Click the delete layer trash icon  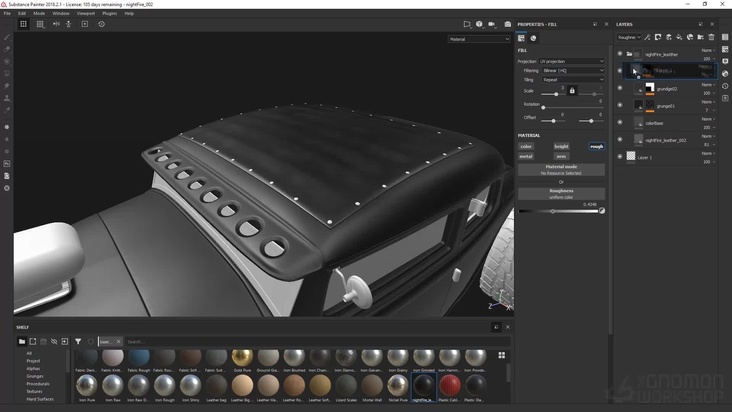pyautogui.click(x=712, y=37)
